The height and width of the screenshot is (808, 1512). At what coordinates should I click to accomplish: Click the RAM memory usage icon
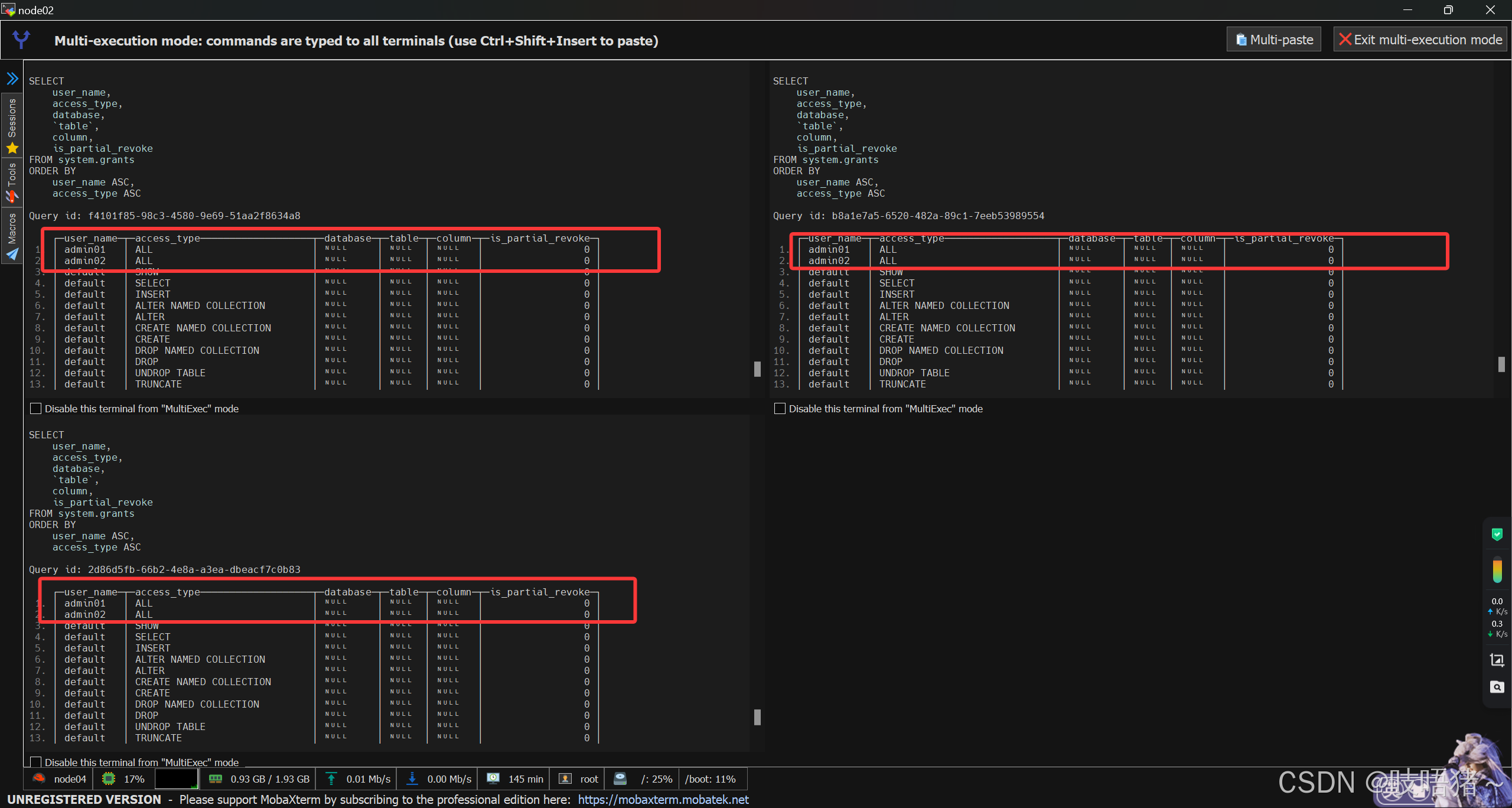click(x=216, y=778)
